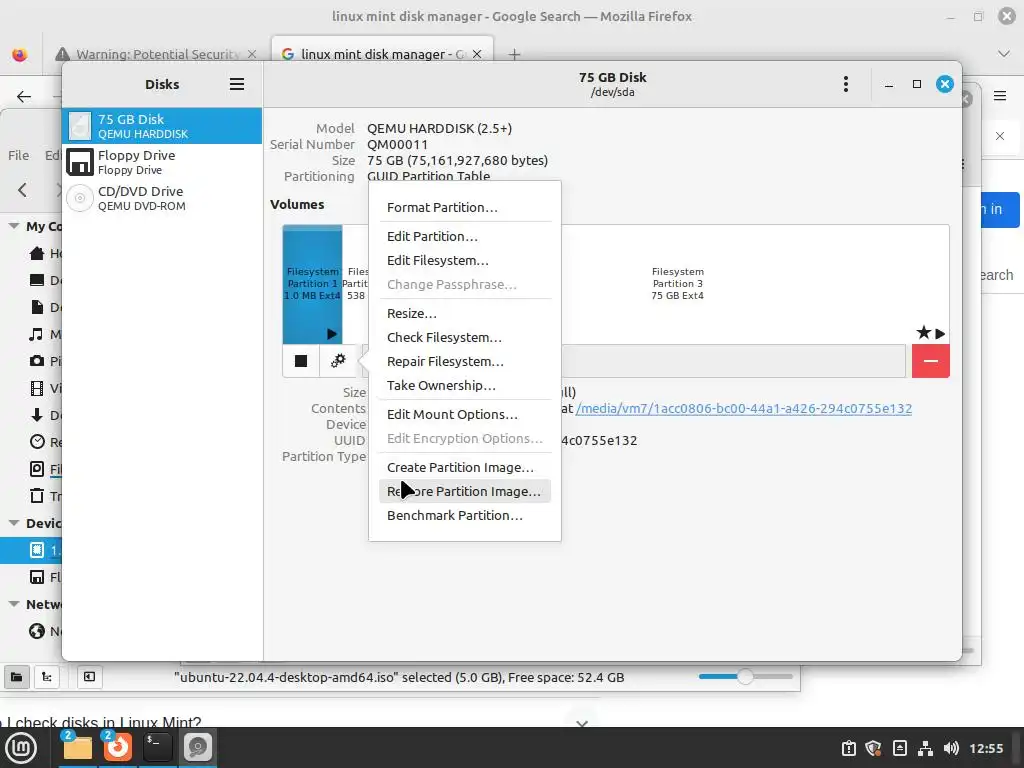The image size is (1024, 768).
Task: Maximize the Disks window
Action: (917, 84)
